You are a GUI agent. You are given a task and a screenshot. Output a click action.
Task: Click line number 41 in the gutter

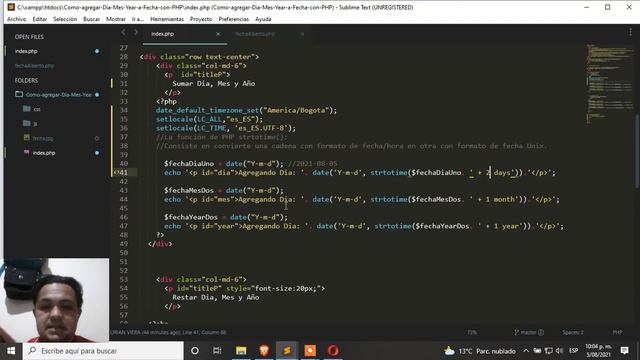(124, 173)
